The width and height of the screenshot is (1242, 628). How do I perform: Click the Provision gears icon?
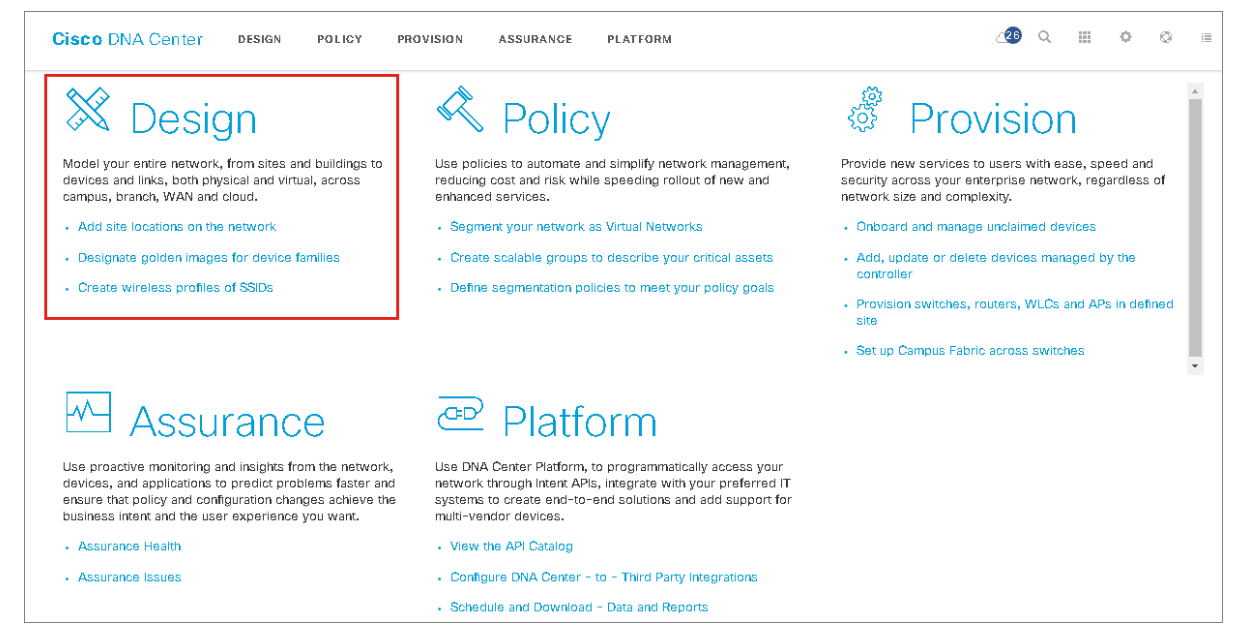865,110
